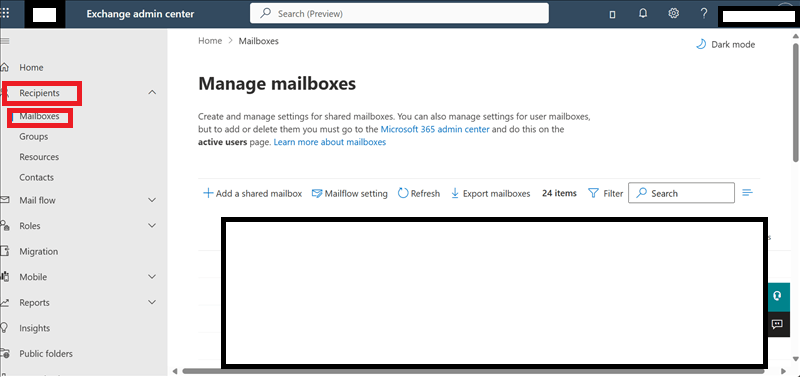The image size is (800, 382).
Task: Toggle the navigation hamburger menu
Action: (x=5, y=41)
